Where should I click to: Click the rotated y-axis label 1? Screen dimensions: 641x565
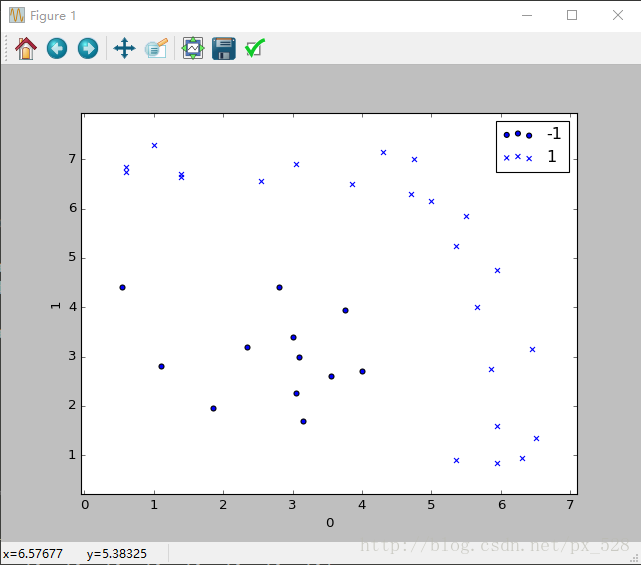tap(55, 306)
